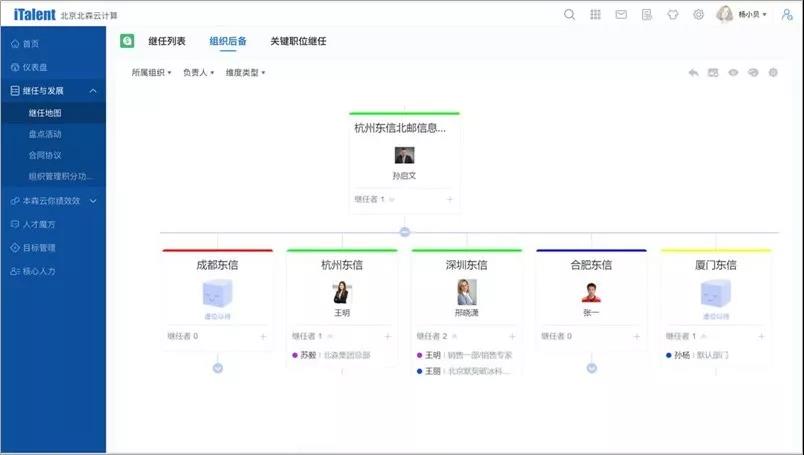Open 所属组织 filter dropdown
This screenshot has width=804, height=455.
click(x=151, y=73)
